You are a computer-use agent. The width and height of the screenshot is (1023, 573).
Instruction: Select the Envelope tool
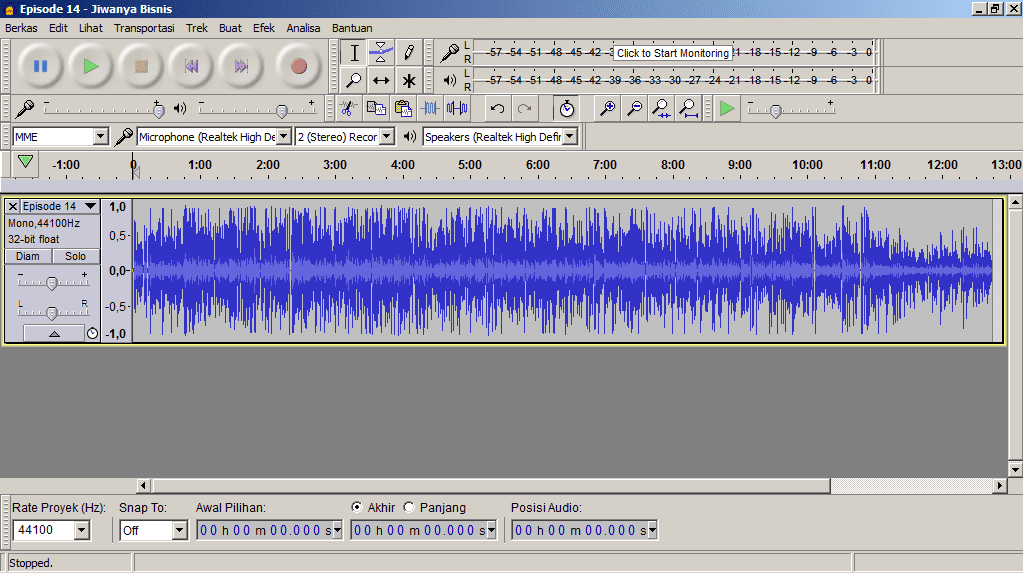point(381,53)
